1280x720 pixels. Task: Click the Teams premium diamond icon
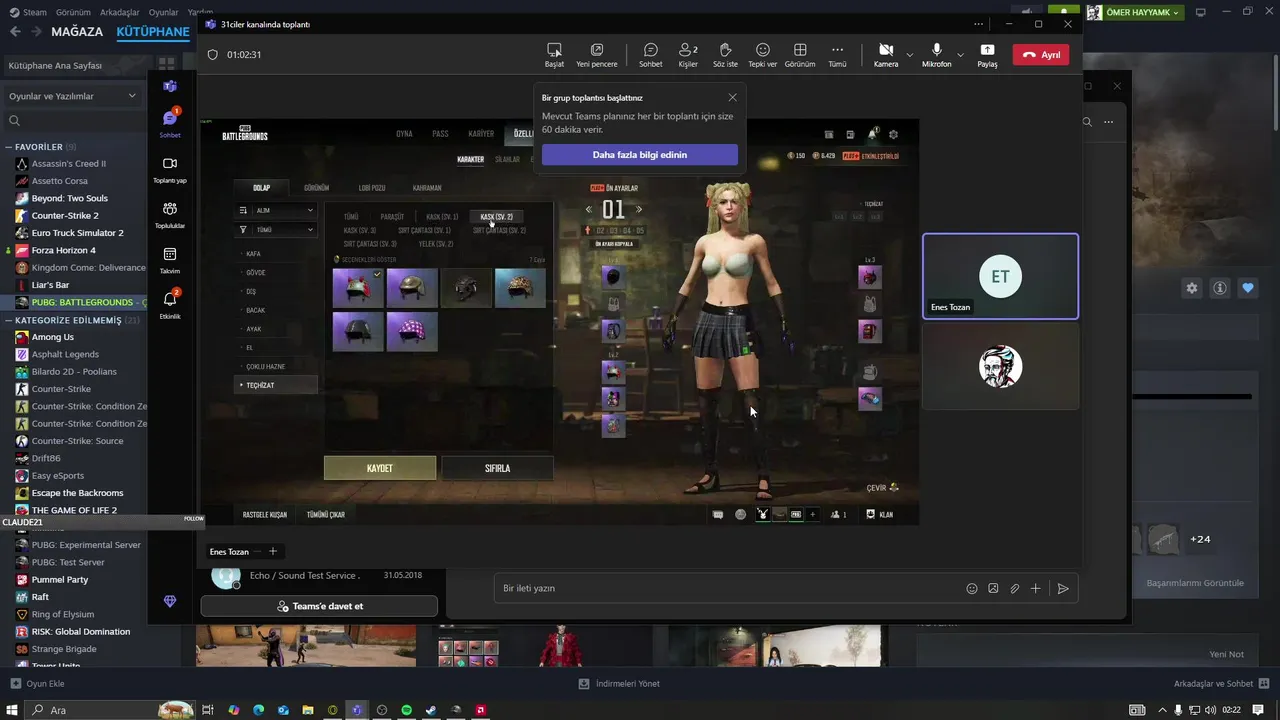click(x=169, y=601)
